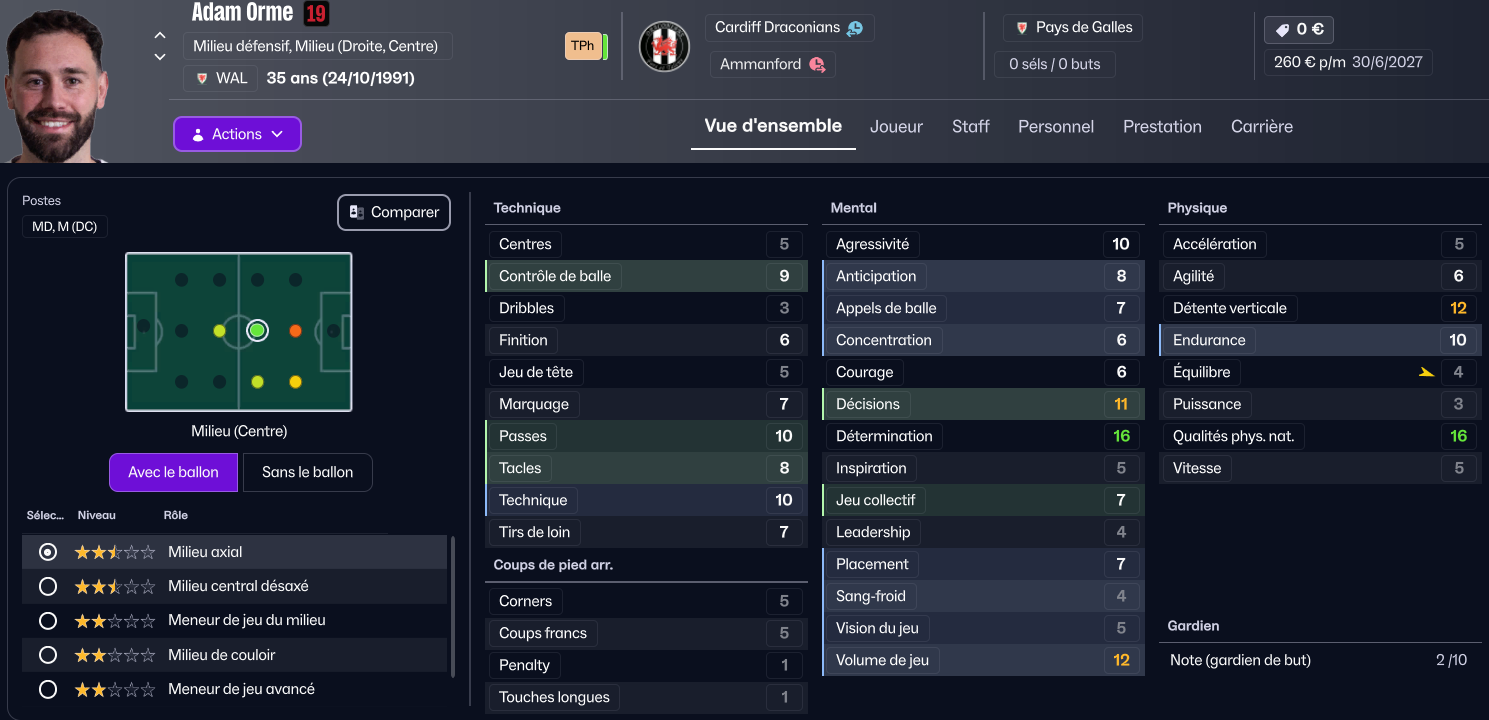
Task: Select the Milieu axial role radio button
Action: coord(47,552)
